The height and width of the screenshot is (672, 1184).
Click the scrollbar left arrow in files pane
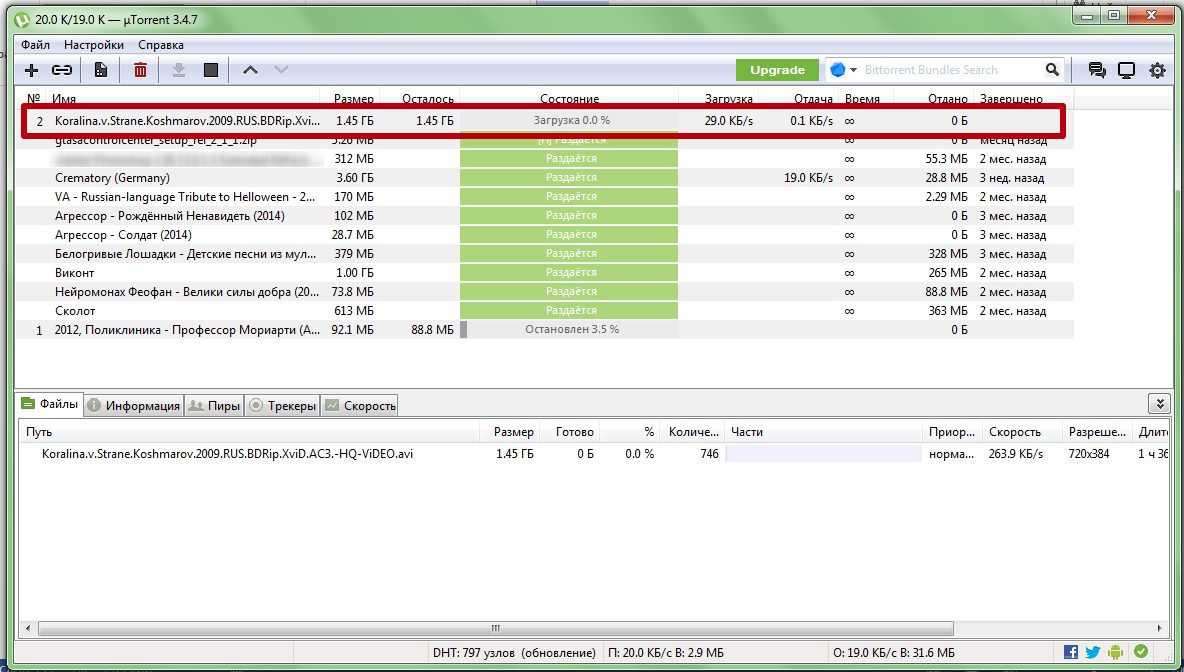tap(28, 628)
